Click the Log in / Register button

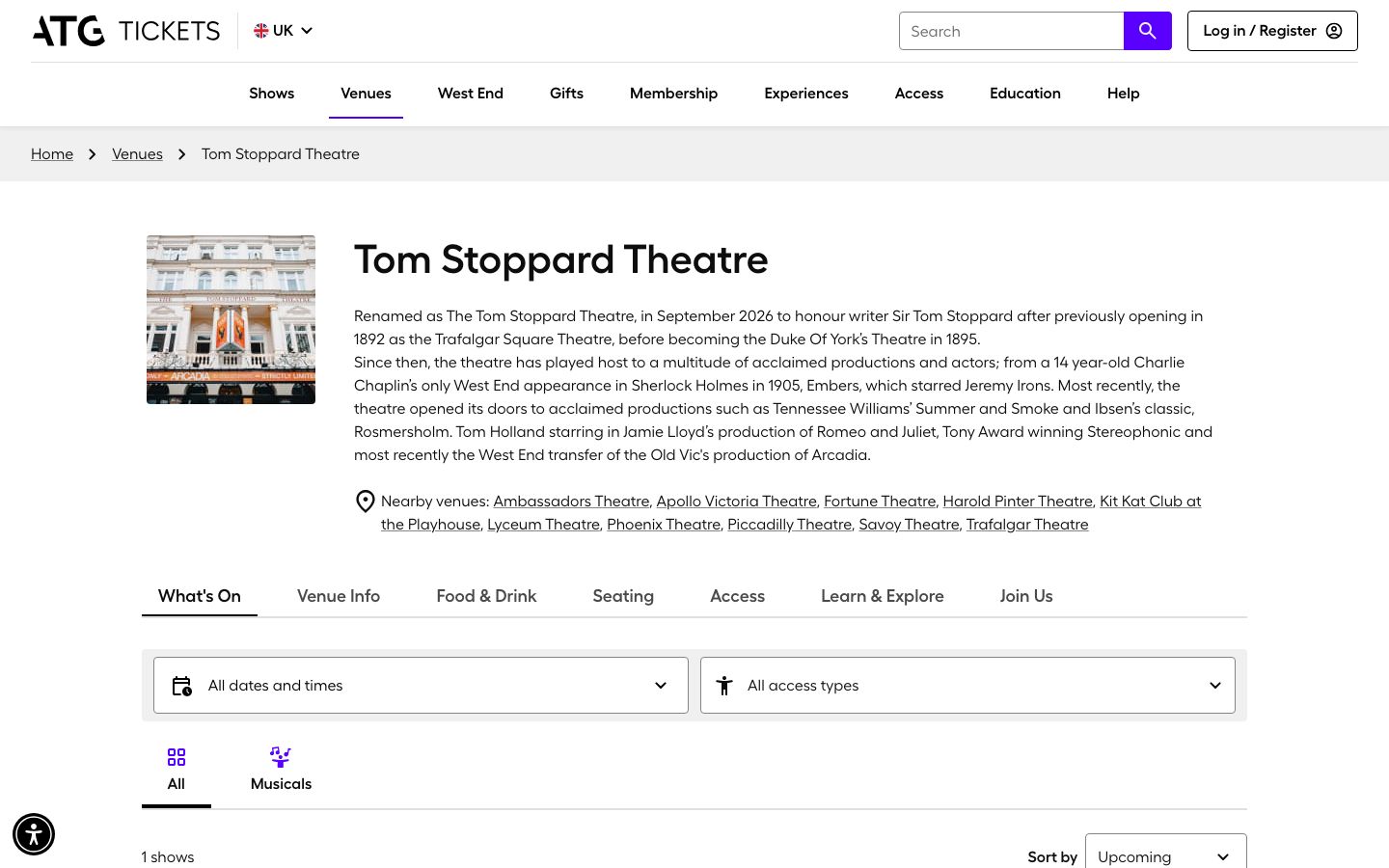coord(1272,31)
